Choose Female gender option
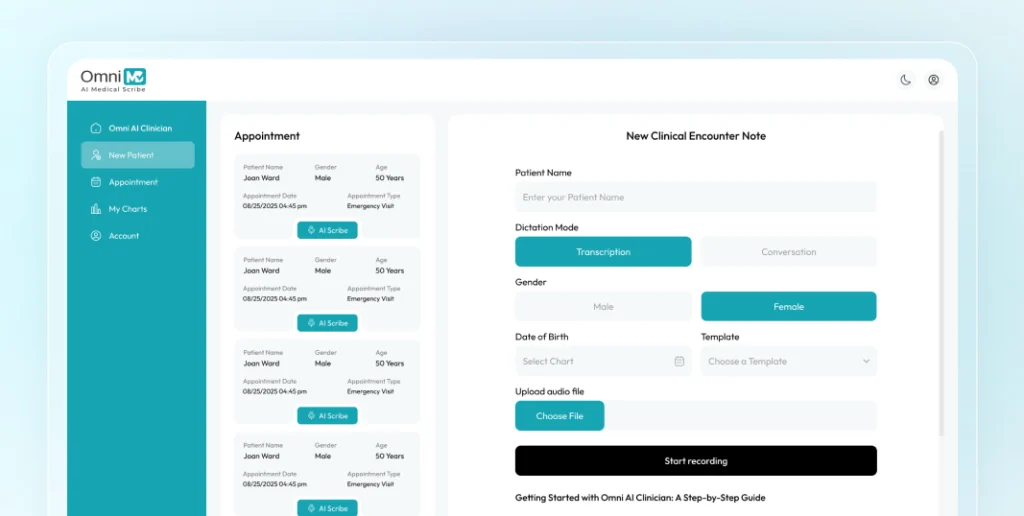Image resolution: width=1024 pixels, height=516 pixels. [x=788, y=307]
